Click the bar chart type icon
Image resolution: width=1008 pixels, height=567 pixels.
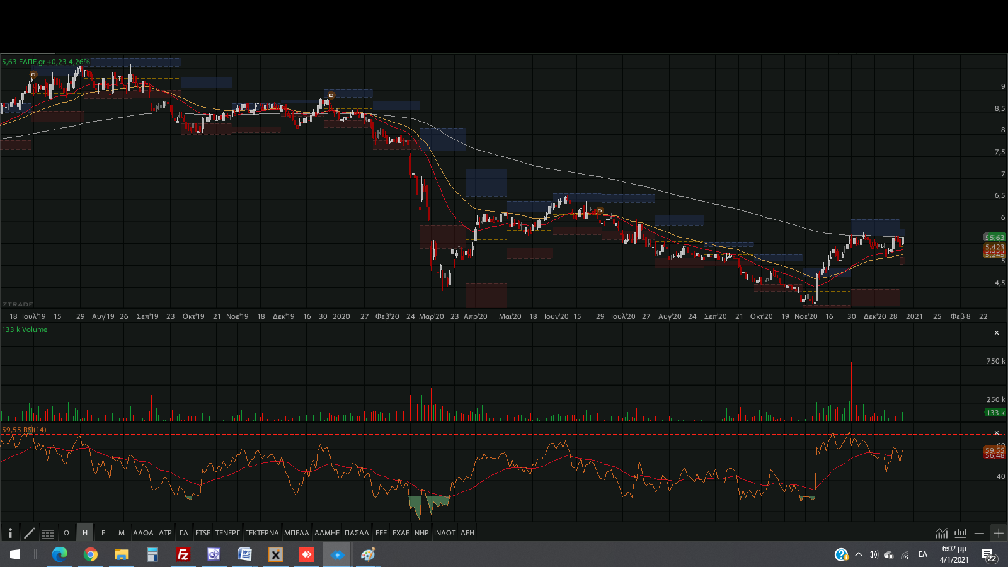(x=961, y=533)
